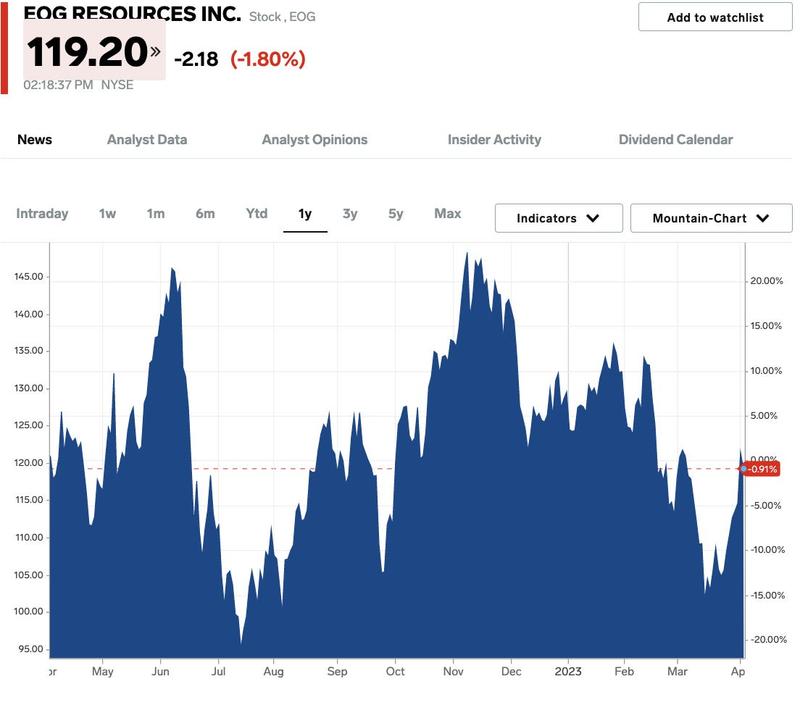This screenshot has width=800, height=713.
Task: Click the double-arrow icon beside 119.20
Action: click(156, 51)
